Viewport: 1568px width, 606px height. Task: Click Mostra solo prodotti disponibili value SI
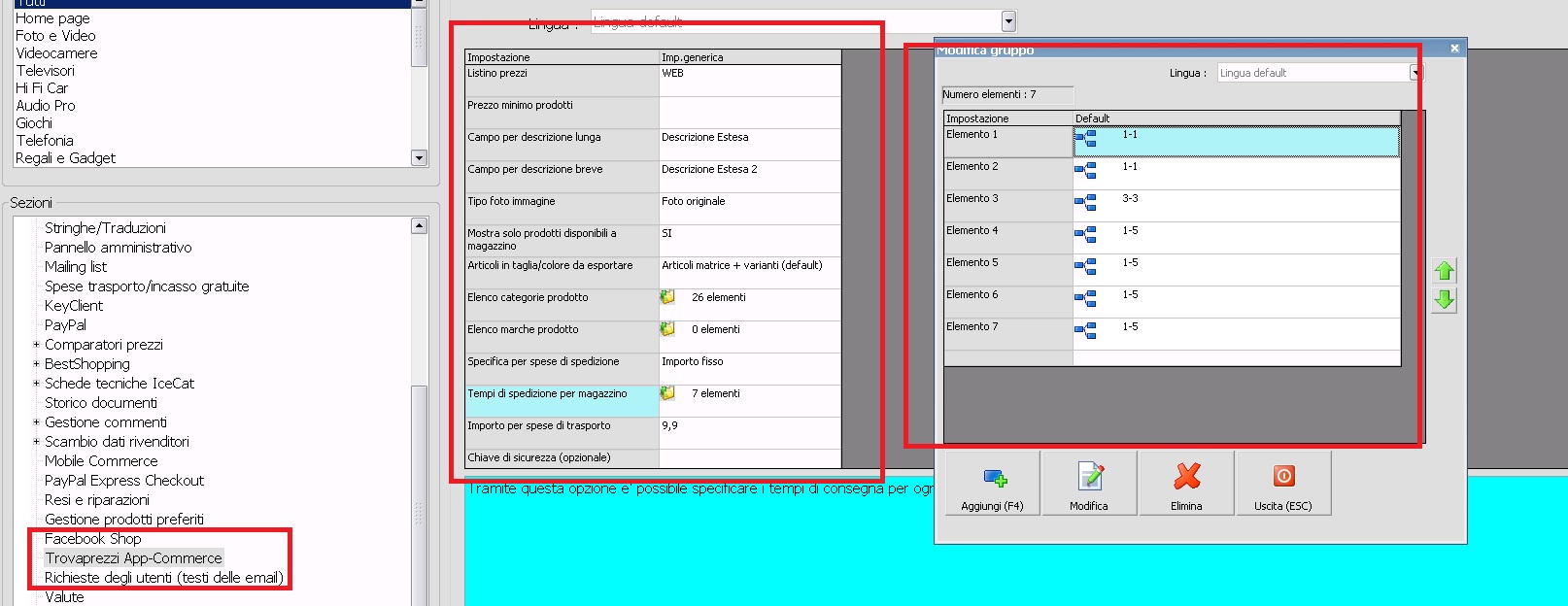coord(750,241)
